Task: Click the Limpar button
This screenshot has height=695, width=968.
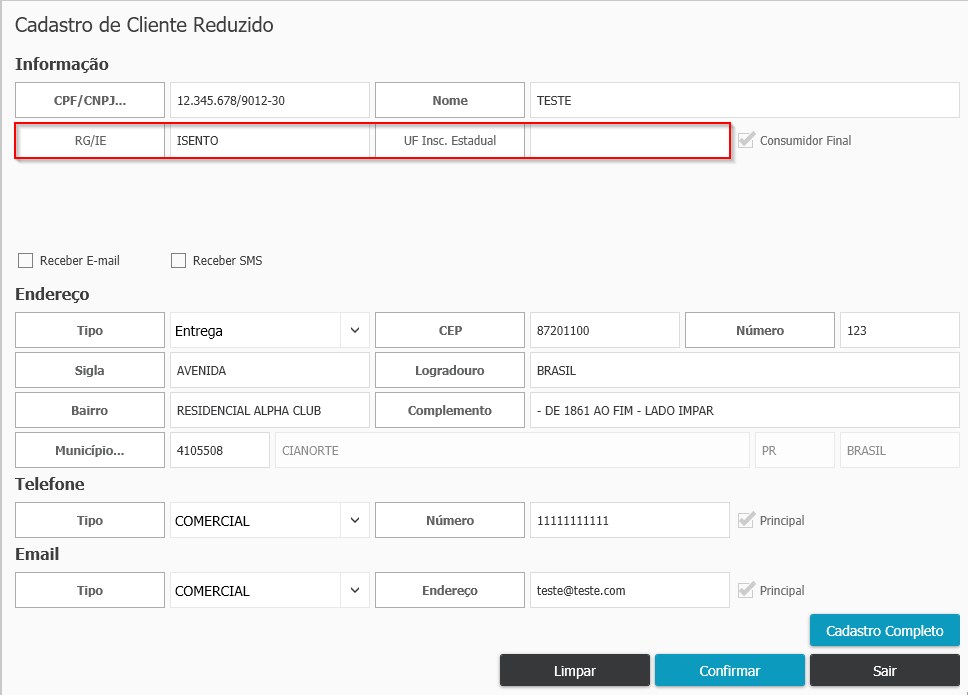Action: point(574,671)
